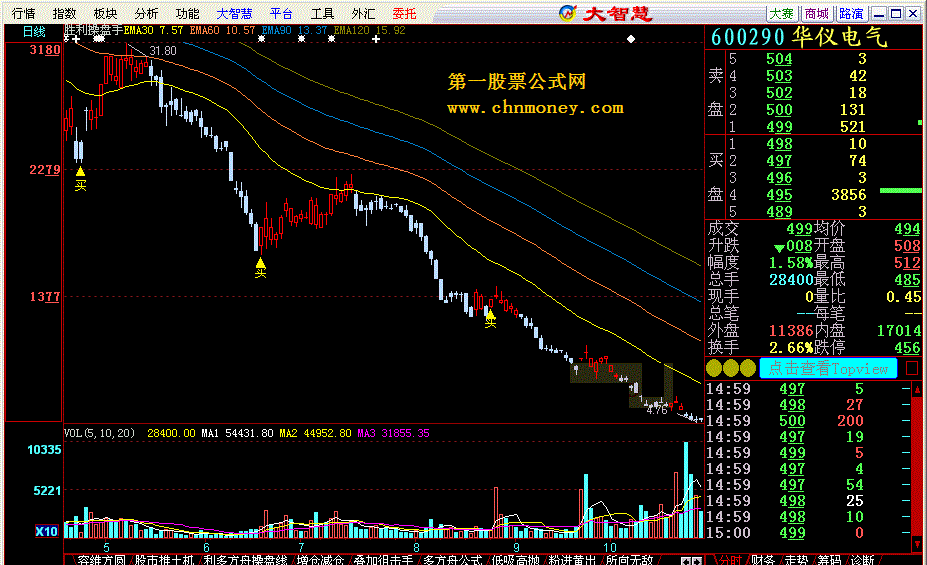Click the trade list scroll up arrow
The height and width of the screenshot is (565, 927).
click(917, 389)
